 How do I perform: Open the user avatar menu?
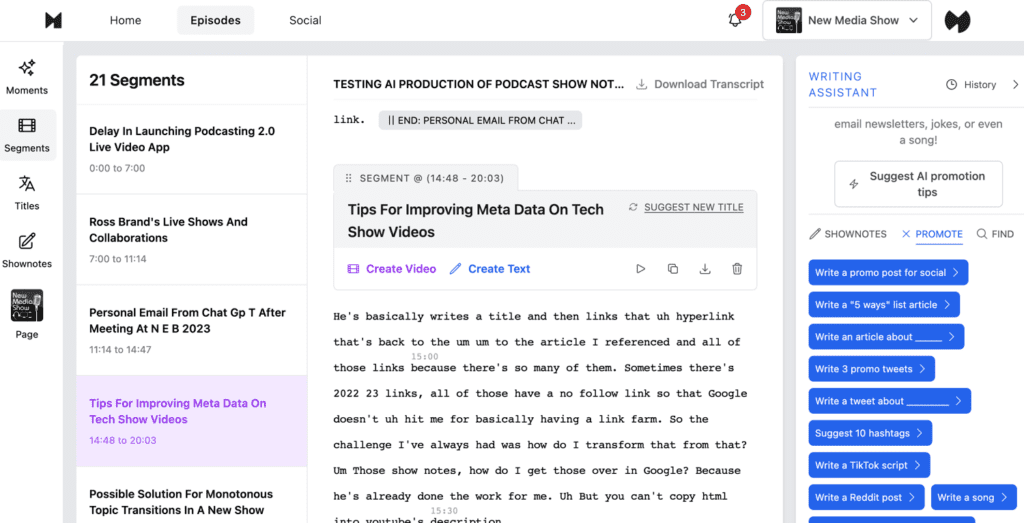tap(957, 21)
